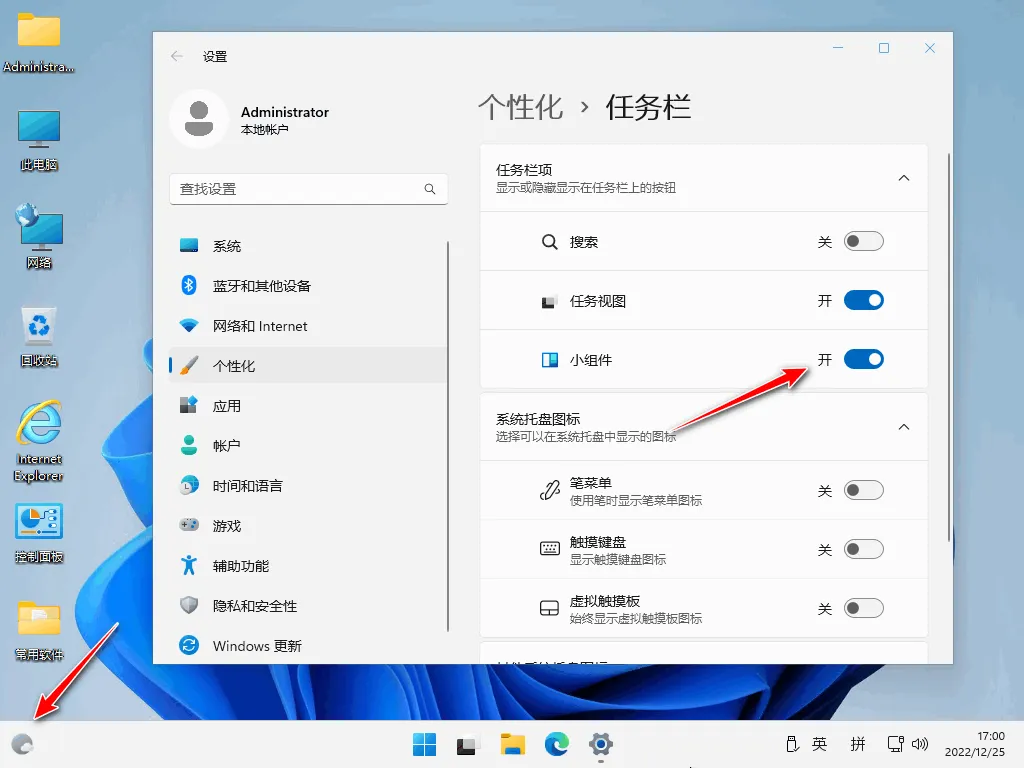This screenshot has width=1024, height=768.
Task: Select the 控制面板 desktop icon
Action: [39, 532]
